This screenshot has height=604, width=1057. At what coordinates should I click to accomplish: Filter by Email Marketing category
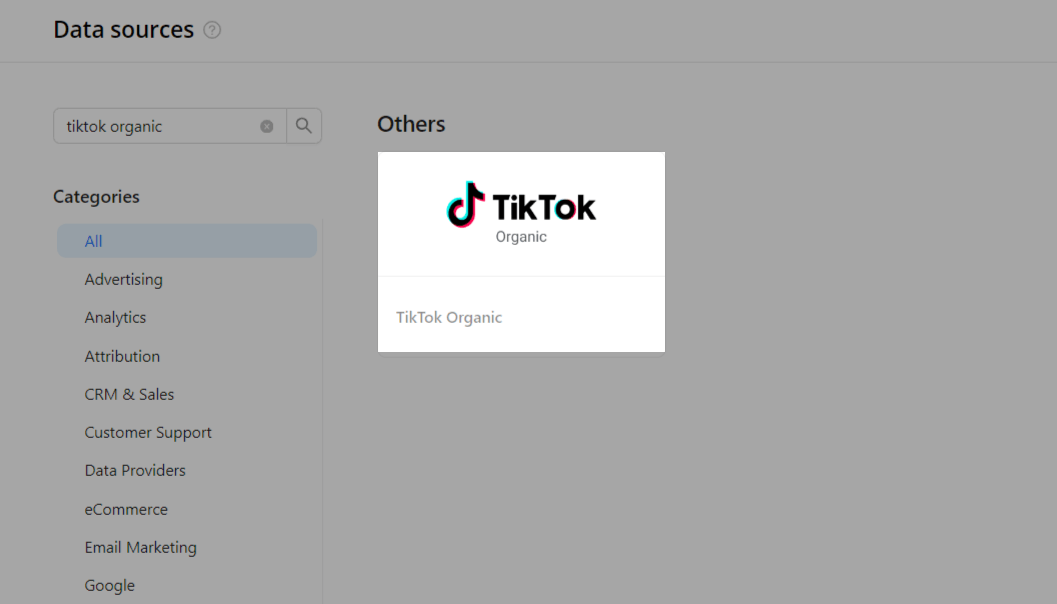pos(141,547)
